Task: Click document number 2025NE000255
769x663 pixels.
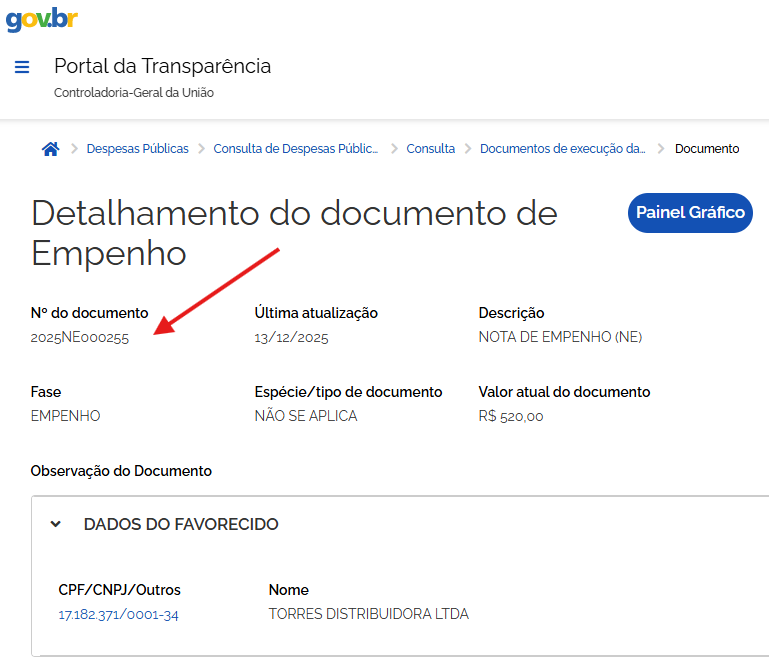Action: point(80,338)
